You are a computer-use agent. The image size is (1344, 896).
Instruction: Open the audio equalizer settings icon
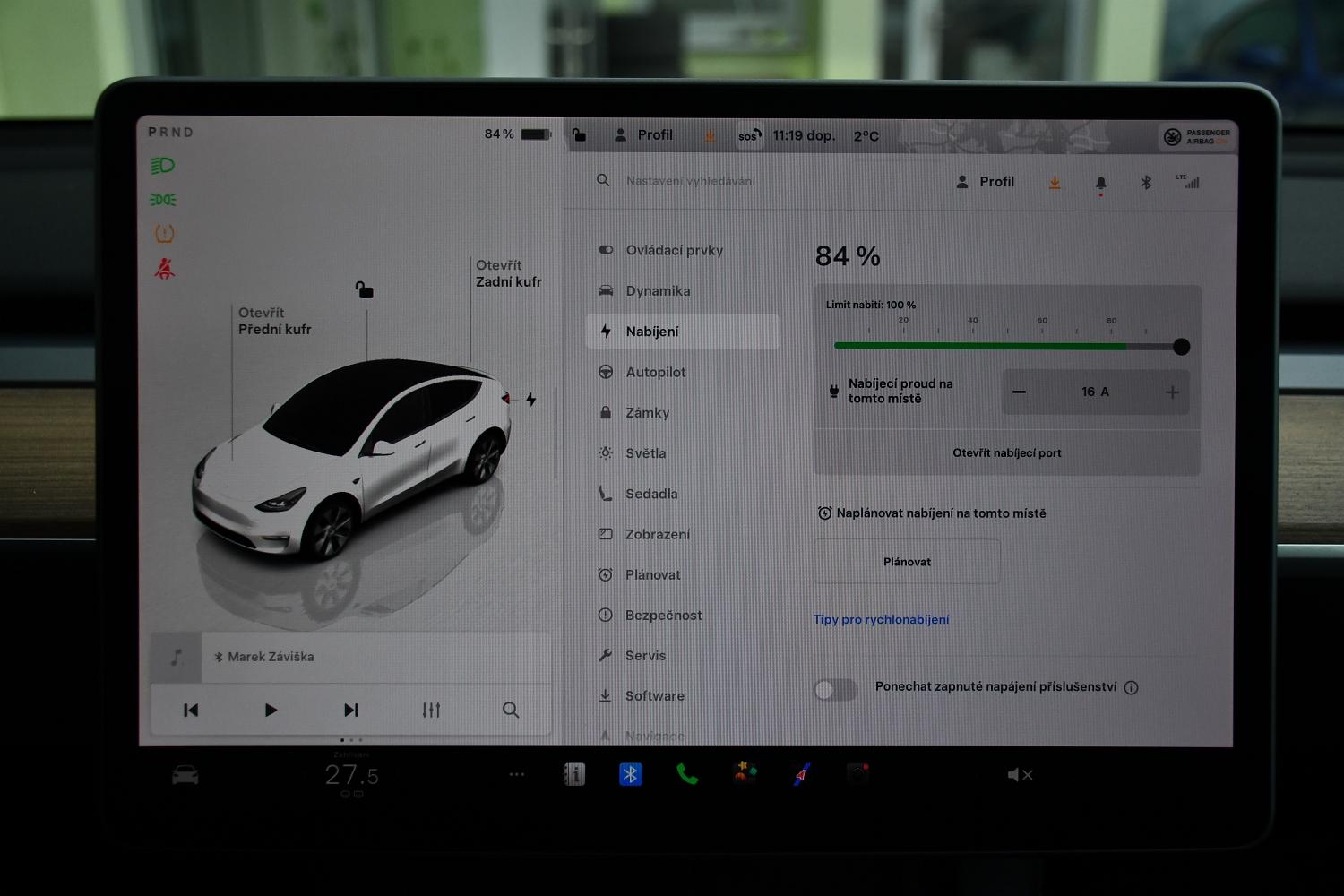[431, 710]
